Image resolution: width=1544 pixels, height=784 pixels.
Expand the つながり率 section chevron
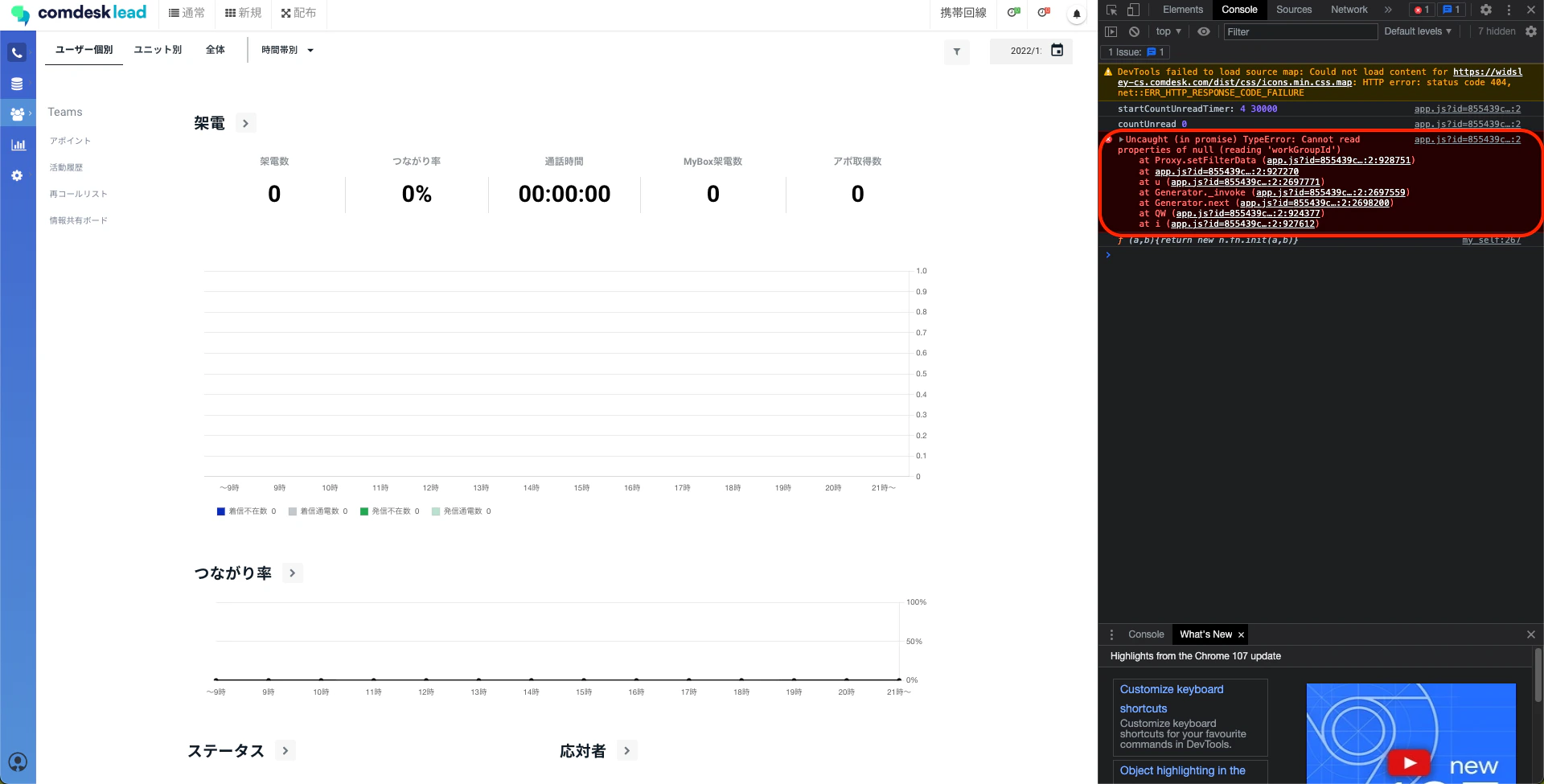293,573
